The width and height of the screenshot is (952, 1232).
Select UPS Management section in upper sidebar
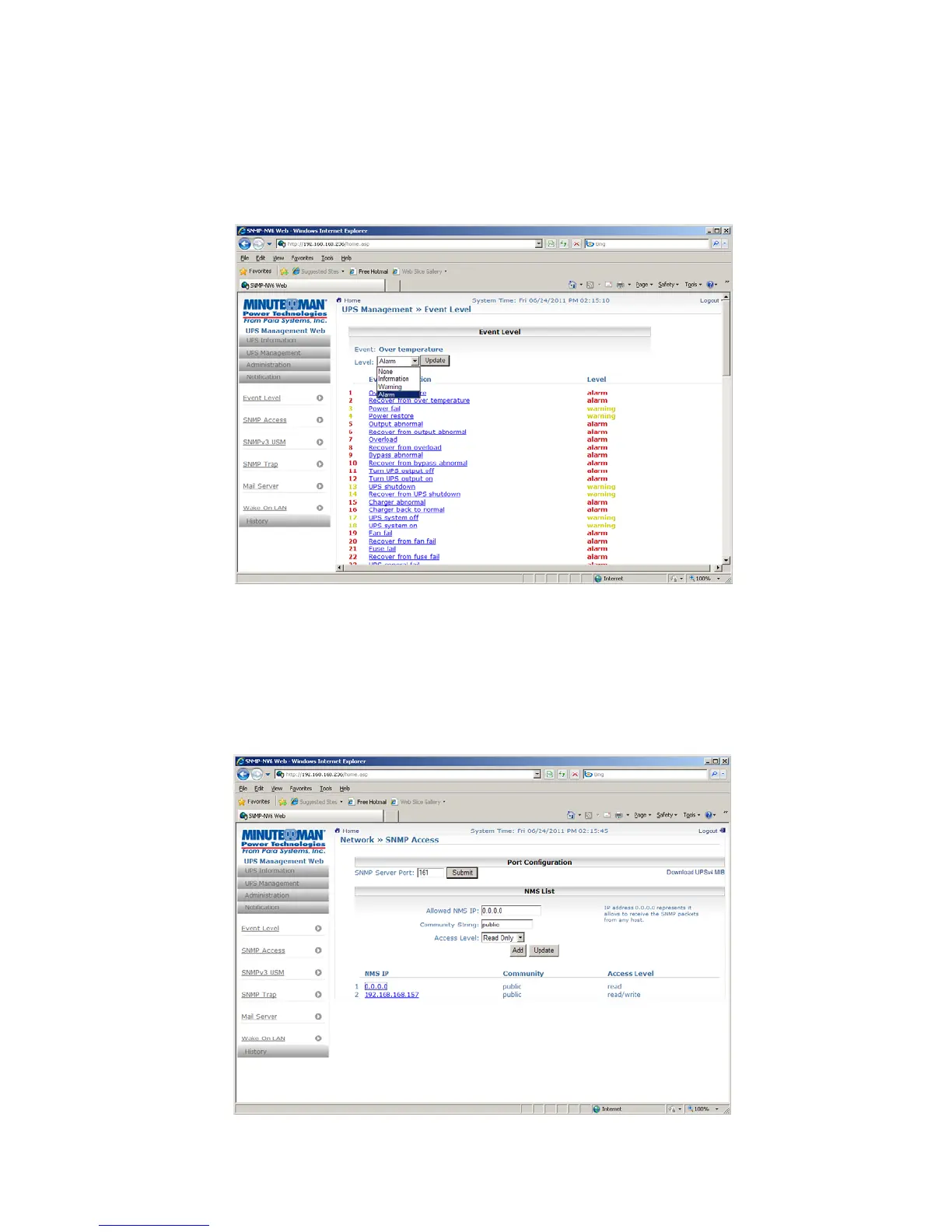click(285, 353)
